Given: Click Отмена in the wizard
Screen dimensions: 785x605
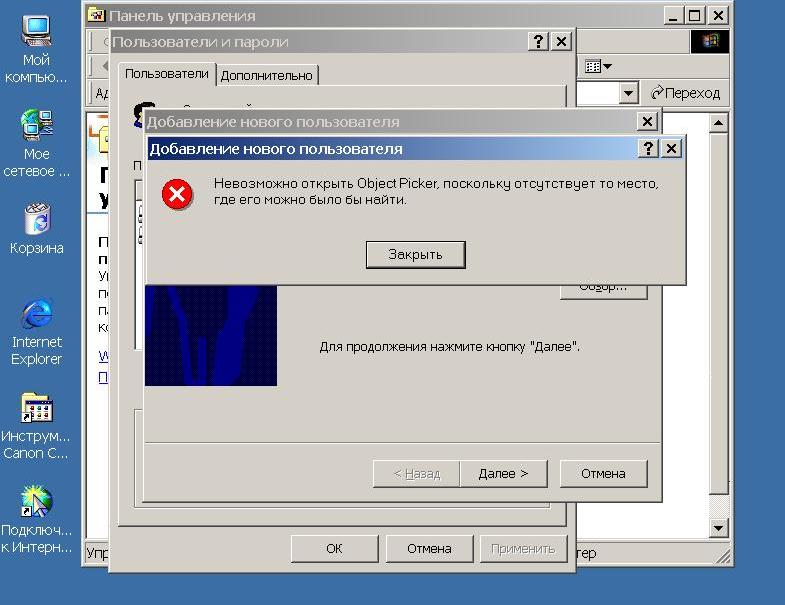Looking at the screenshot, I should click(603, 473).
